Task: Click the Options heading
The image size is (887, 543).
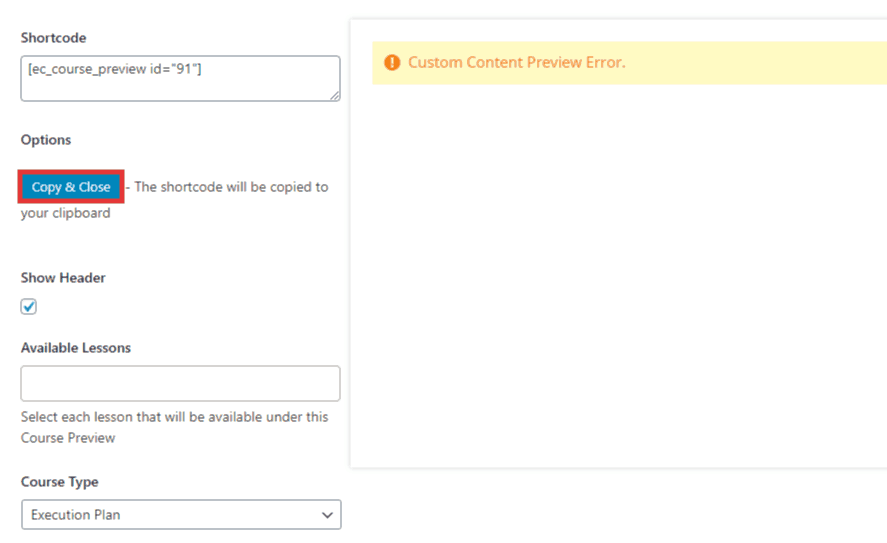Action: tap(46, 140)
